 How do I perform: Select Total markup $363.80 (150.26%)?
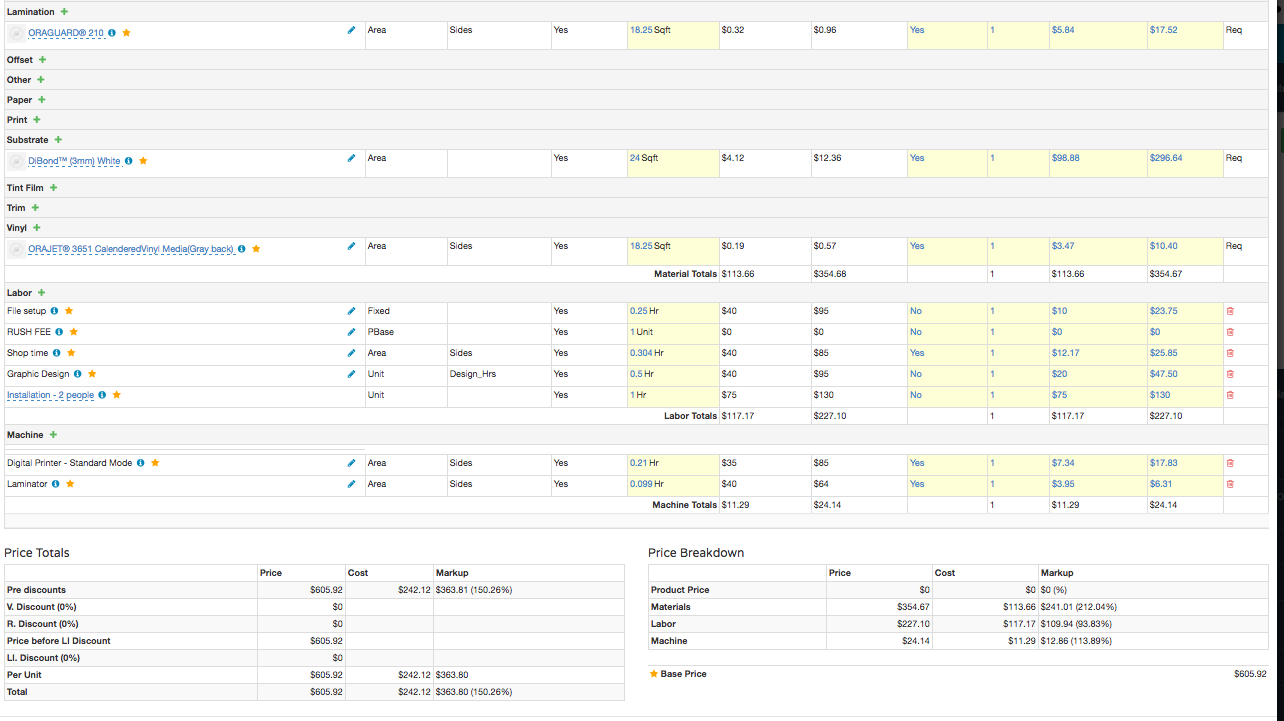474,692
